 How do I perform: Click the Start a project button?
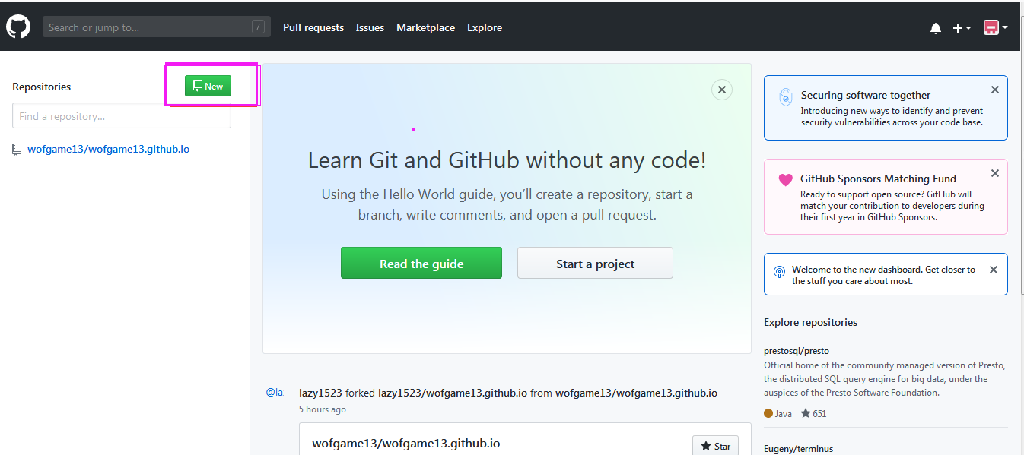pyautogui.click(x=595, y=263)
